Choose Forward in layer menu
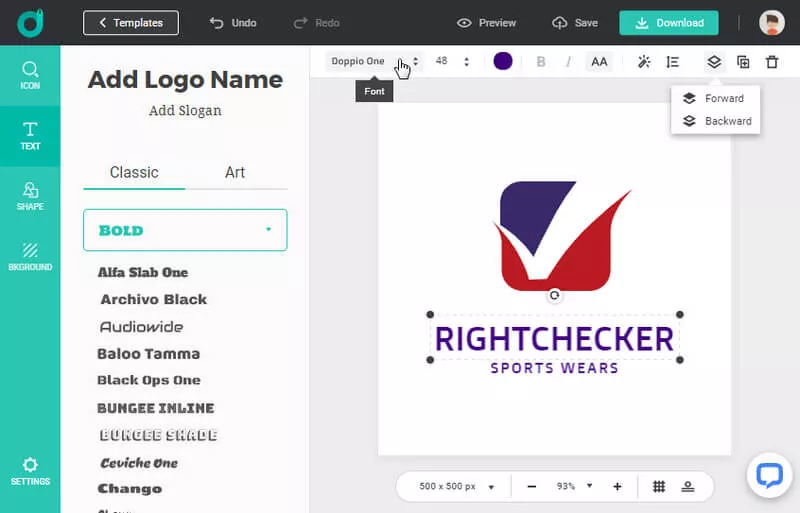 tap(715, 98)
